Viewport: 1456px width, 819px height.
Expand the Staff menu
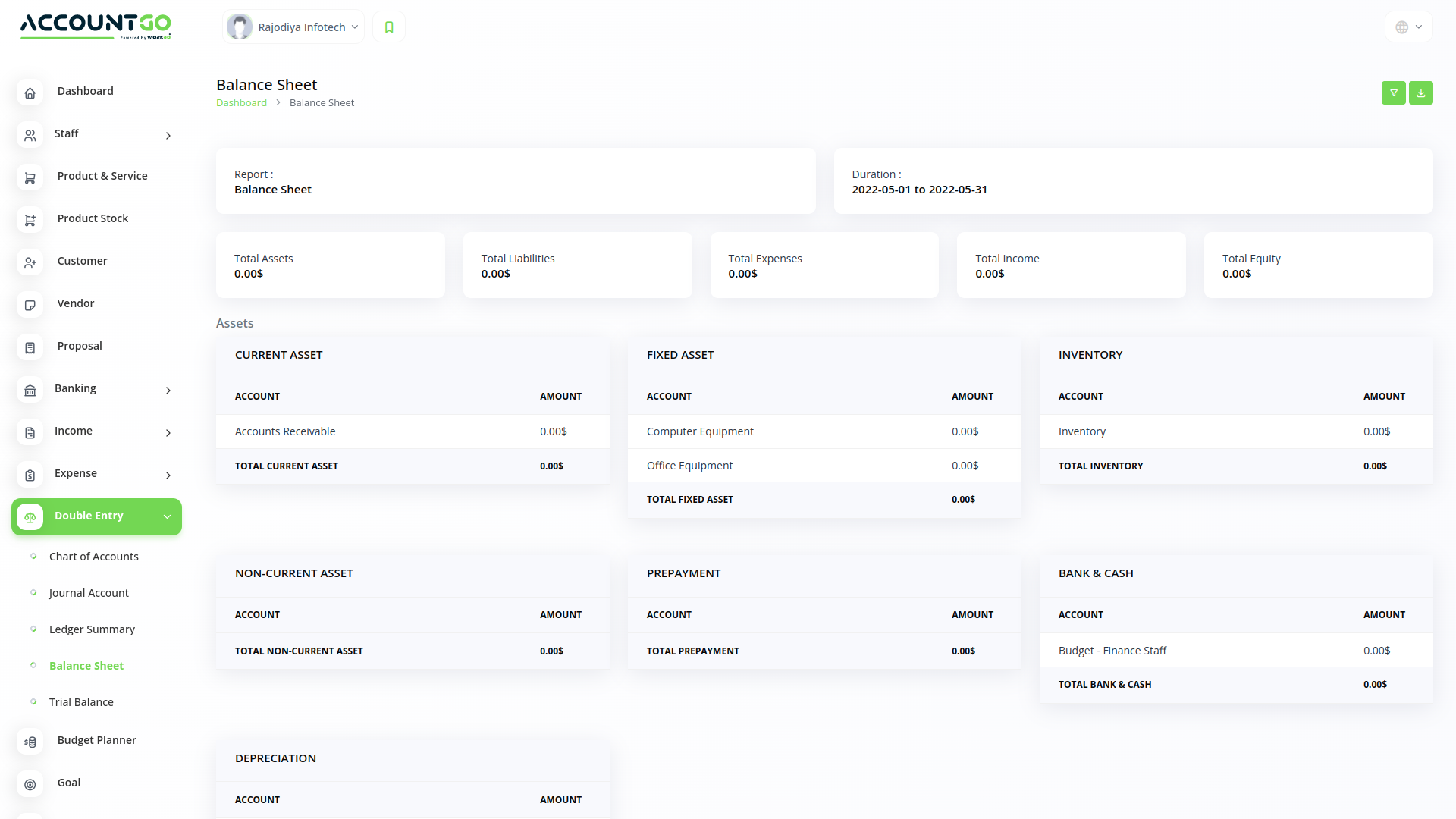pyautogui.click(x=168, y=136)
